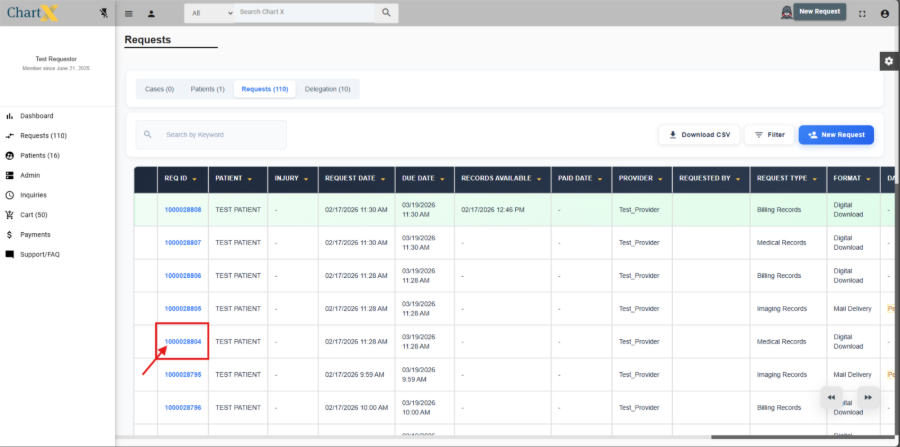
Task: Expand the All search scope dropdown
Action: click(x=210, y=13)
